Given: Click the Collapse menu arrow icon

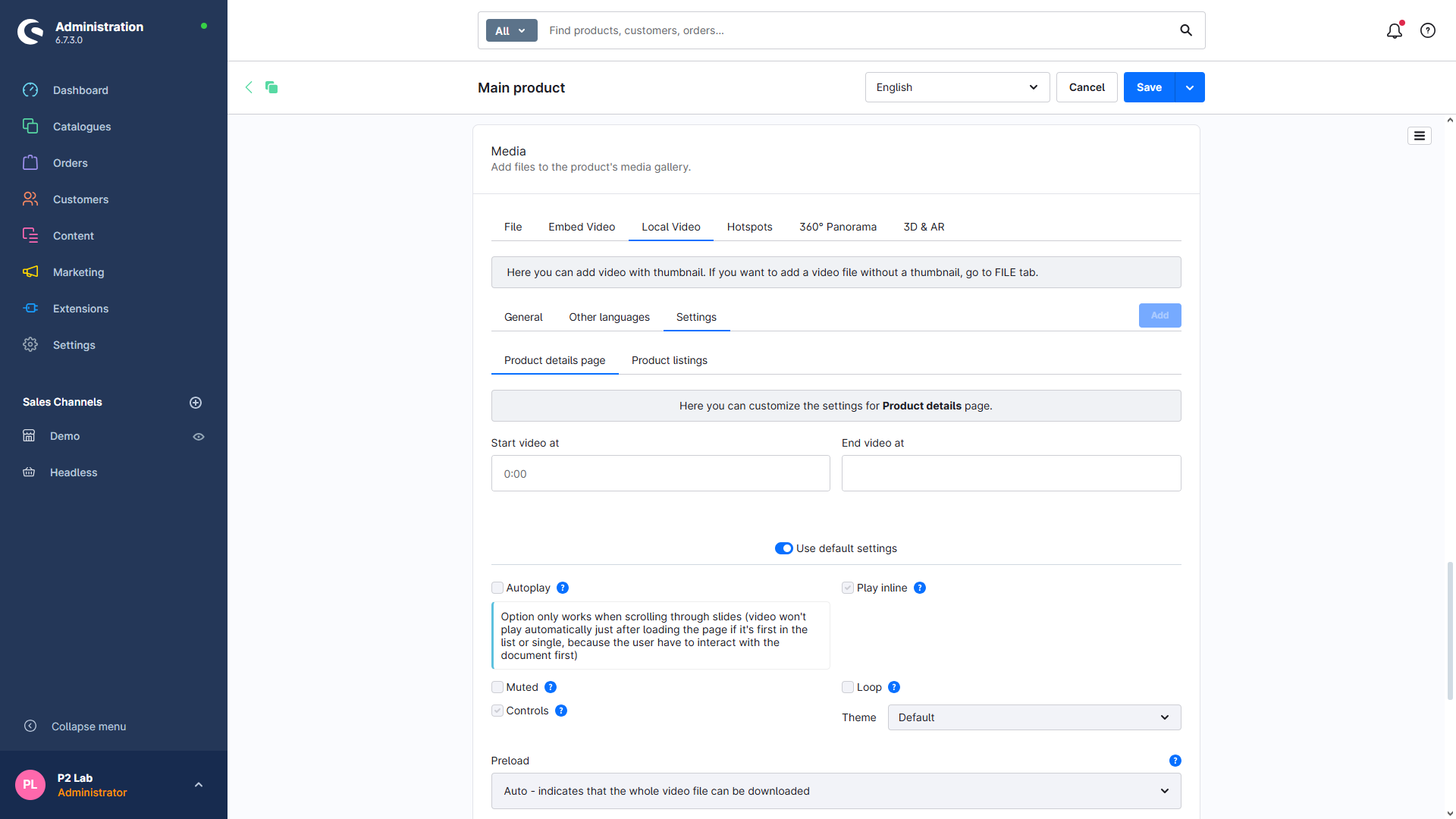Looking at the screenshot, I should coord(30,726).
